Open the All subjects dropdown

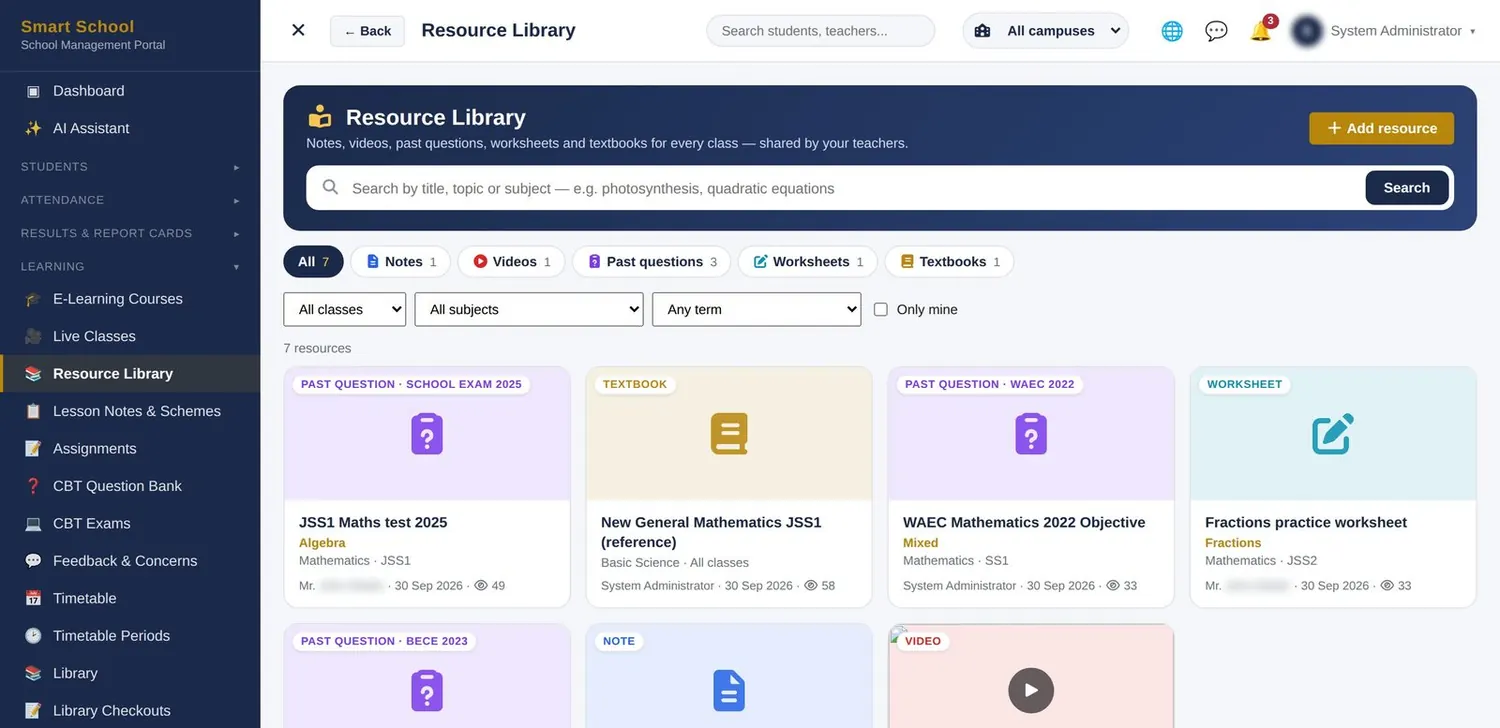click(x=529, y=309)
